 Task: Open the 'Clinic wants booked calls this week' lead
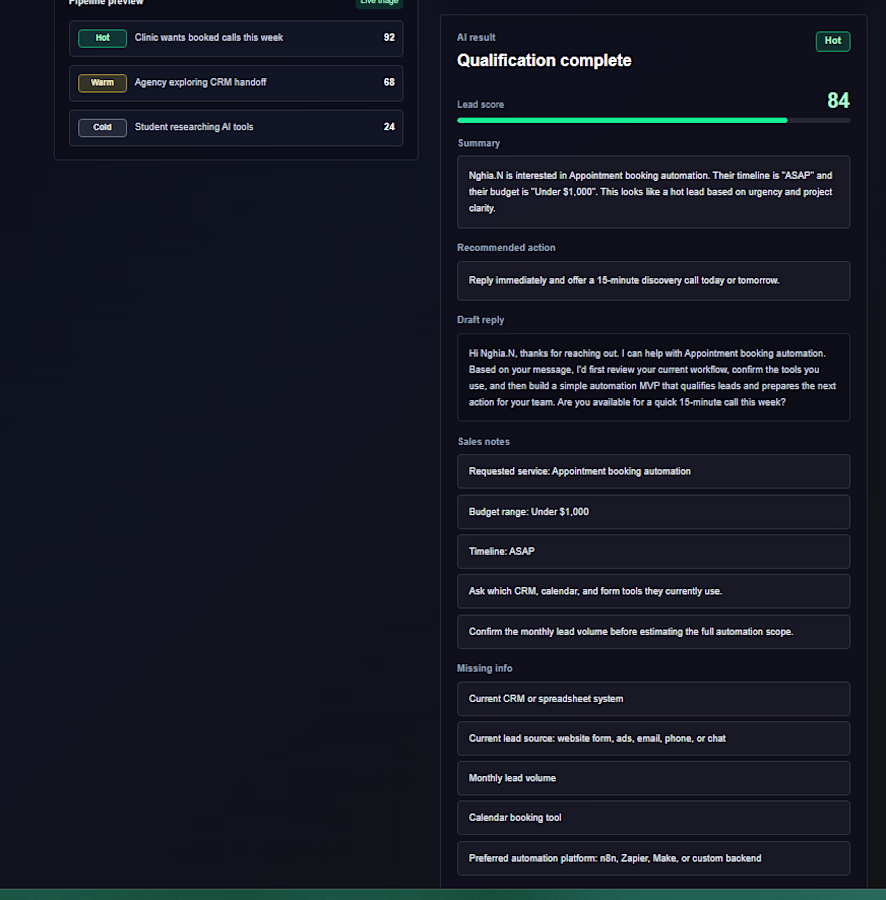(x=236, y=38)
